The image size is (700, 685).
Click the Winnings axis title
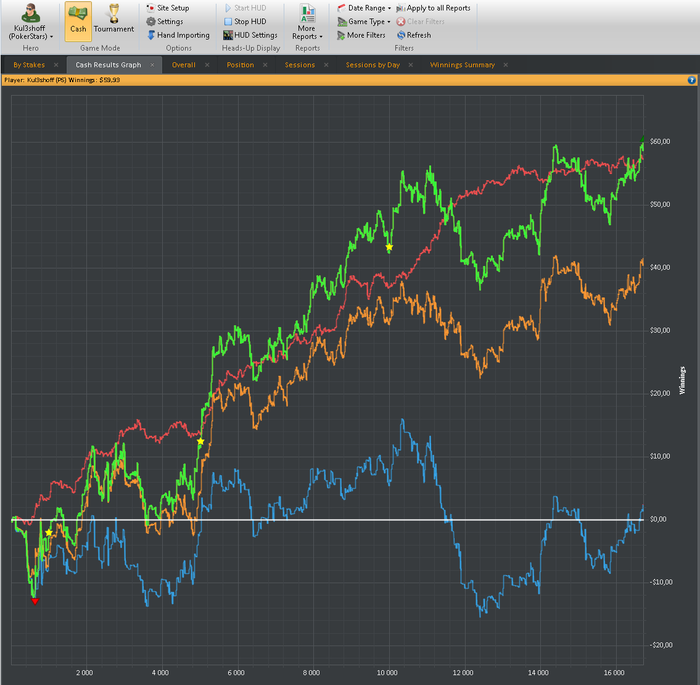coord(682,380)
